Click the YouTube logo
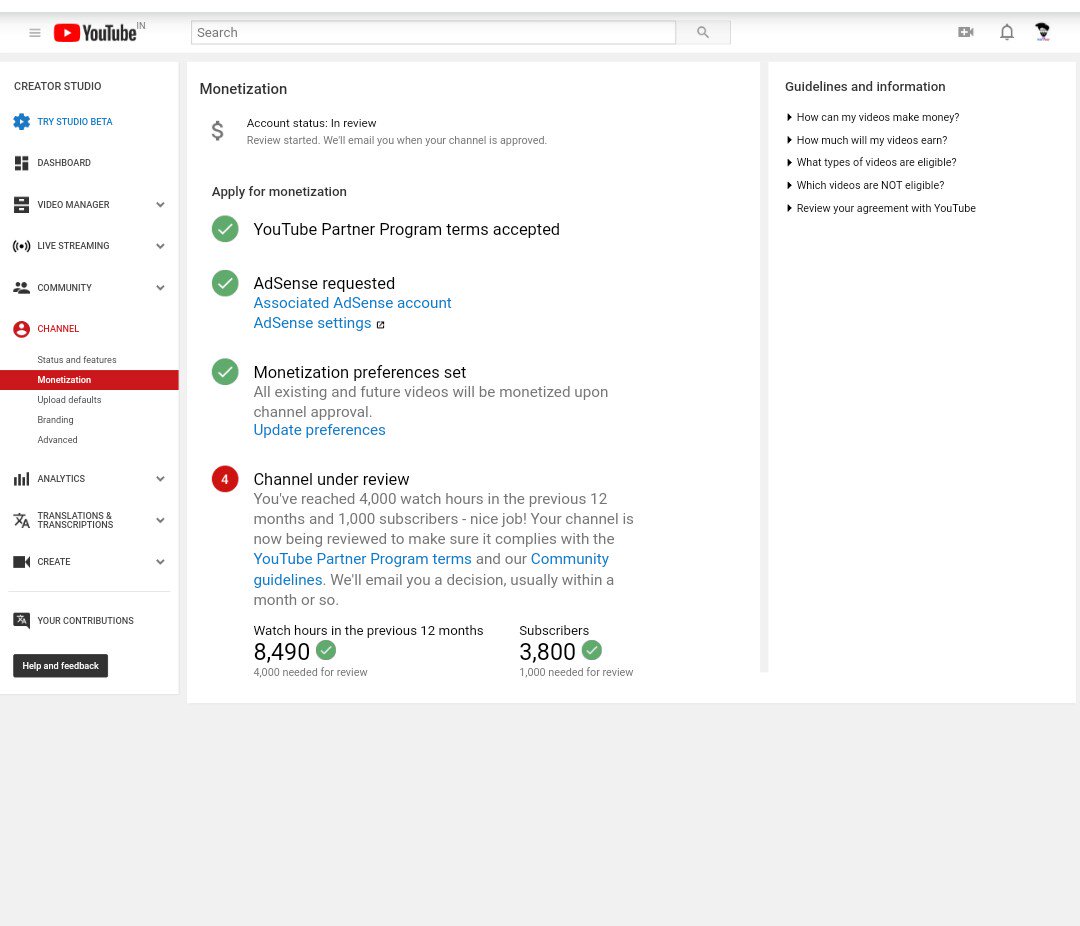This screenshot has width=1080, height=926. pyautogui.click(x=95, y=32)
